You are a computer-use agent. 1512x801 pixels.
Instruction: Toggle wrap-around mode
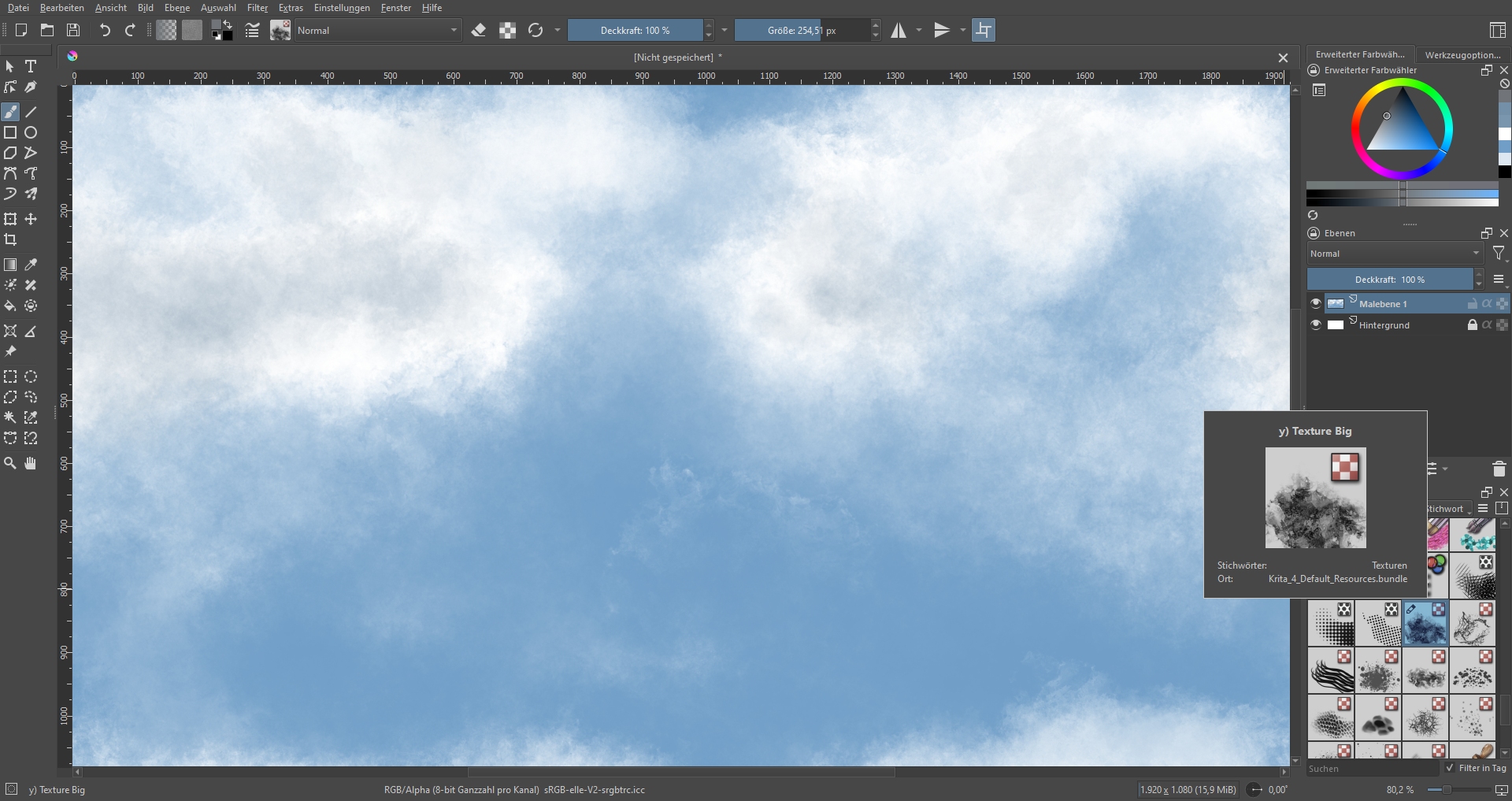pyautogui.click(x=984, y=30)
